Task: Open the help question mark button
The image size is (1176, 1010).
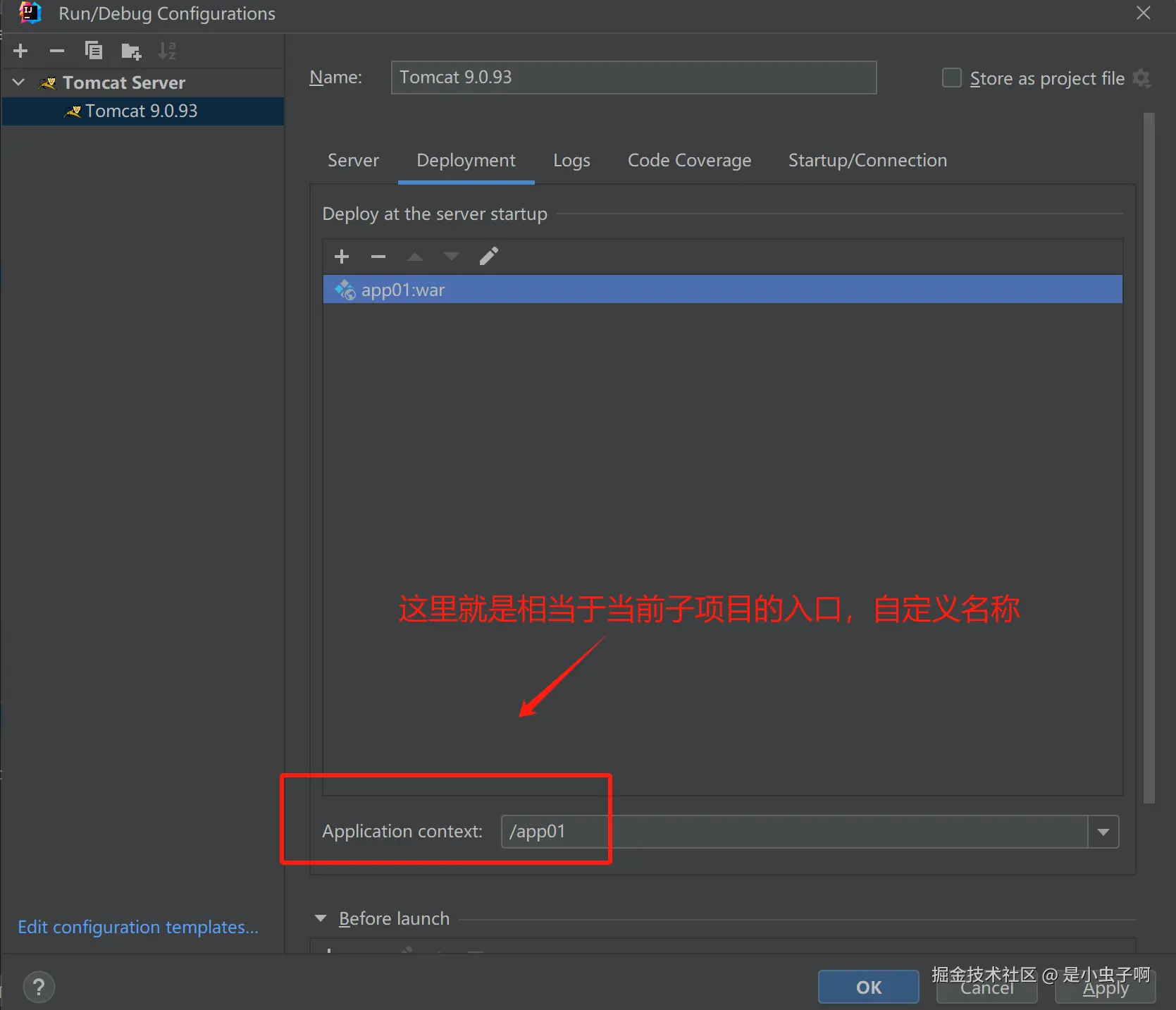Action: click(x=39, y=987)
